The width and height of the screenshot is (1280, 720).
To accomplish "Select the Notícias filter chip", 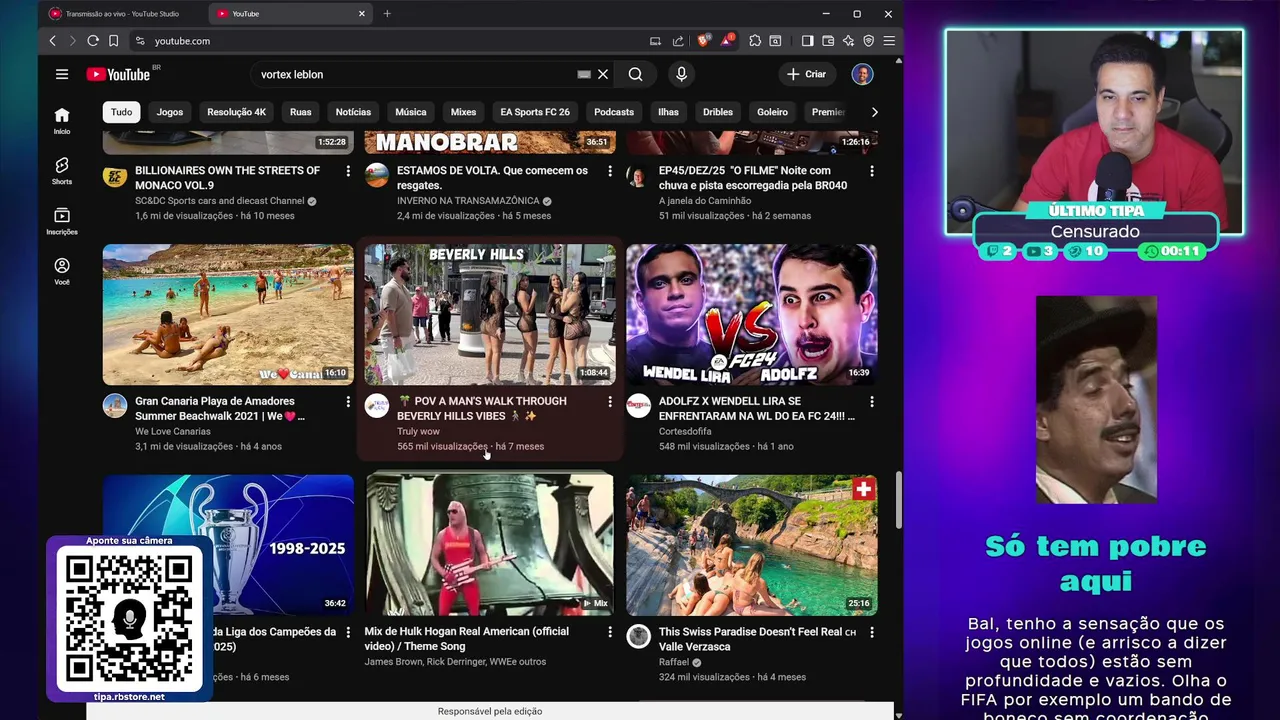I will [x=353, y=112].
